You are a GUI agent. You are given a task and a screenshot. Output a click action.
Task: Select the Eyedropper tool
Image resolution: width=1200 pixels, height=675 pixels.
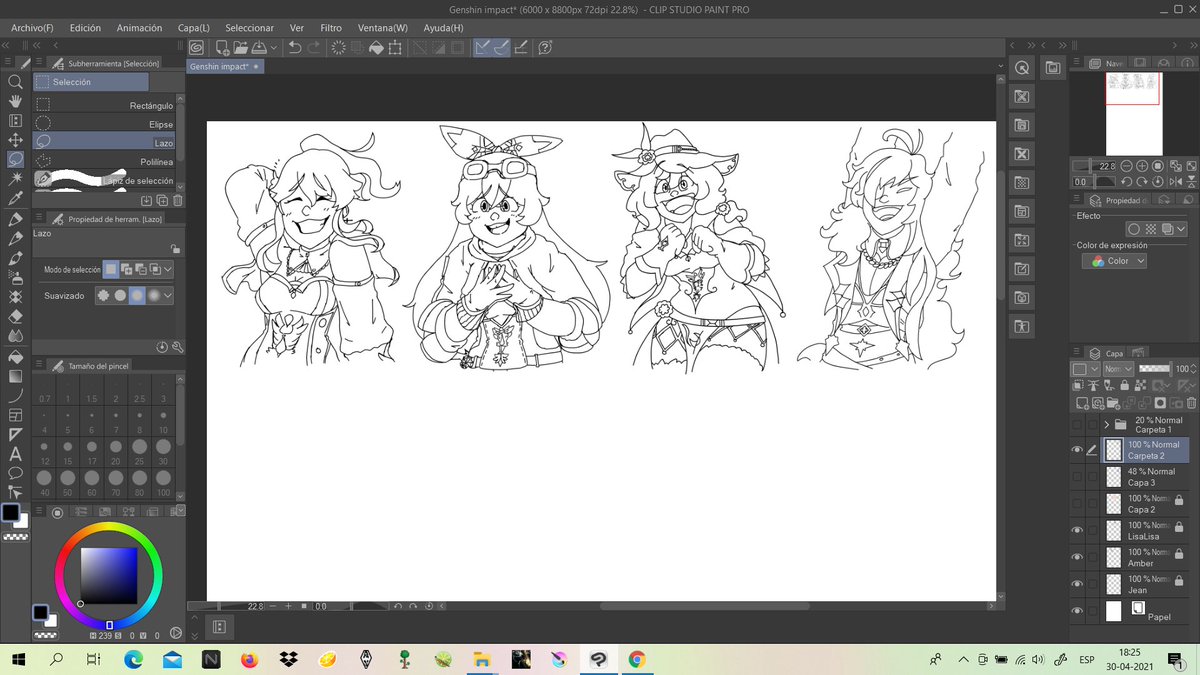pyautogui.click(x=15, y=198)
